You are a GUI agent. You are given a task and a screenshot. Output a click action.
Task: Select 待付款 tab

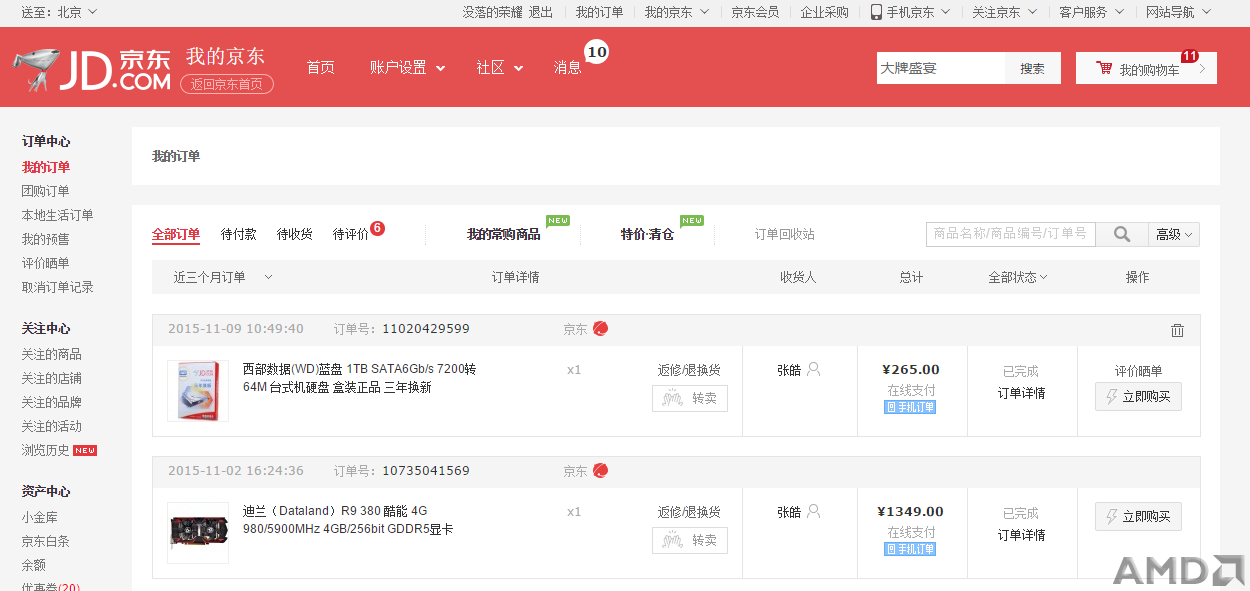coord(239,234)
